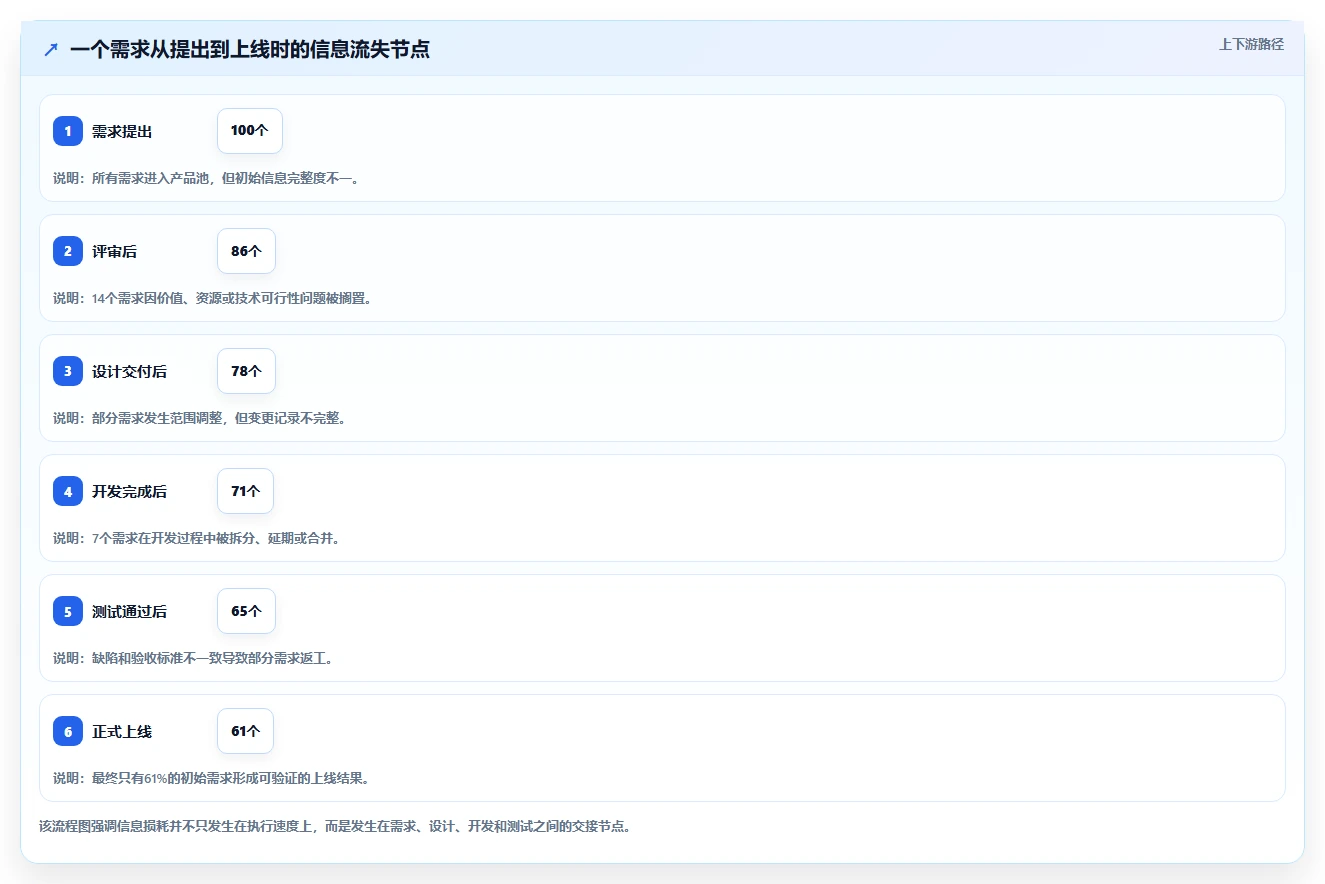The image size is (1325, 884).
Task: Select the 测试通过后 step label
Action: 129,611
